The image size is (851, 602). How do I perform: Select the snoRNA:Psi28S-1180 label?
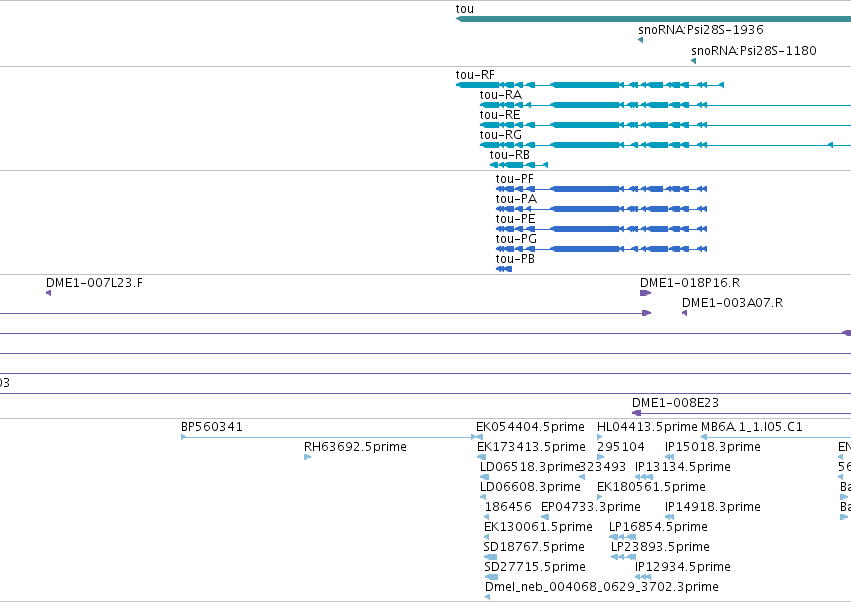[754, 50]
